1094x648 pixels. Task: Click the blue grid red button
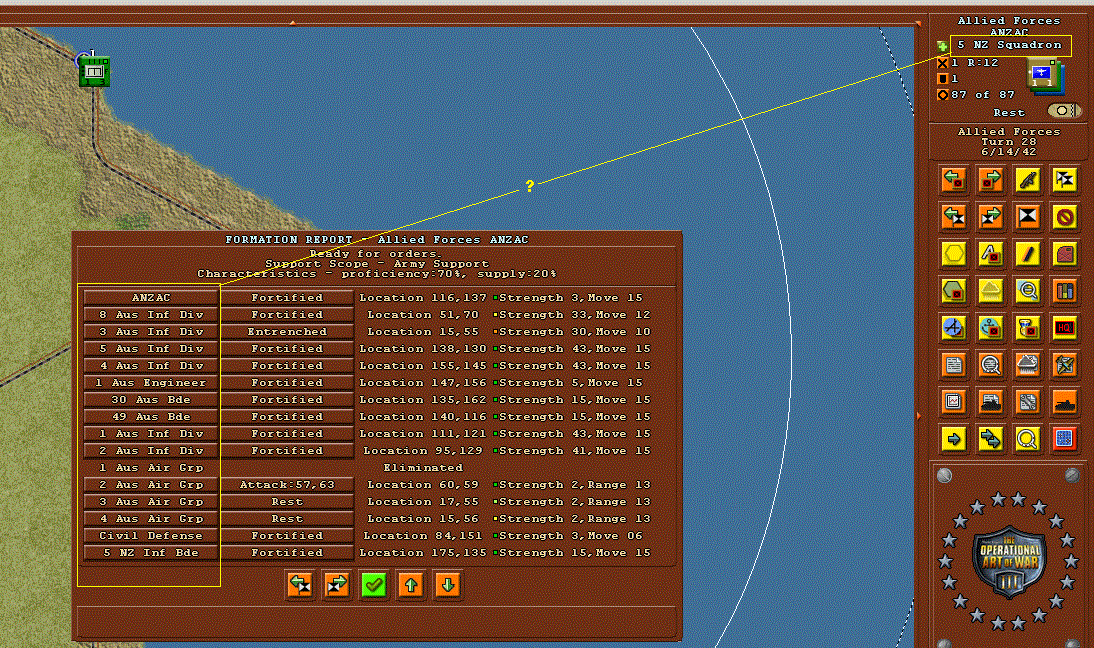tap(1065, 439)
